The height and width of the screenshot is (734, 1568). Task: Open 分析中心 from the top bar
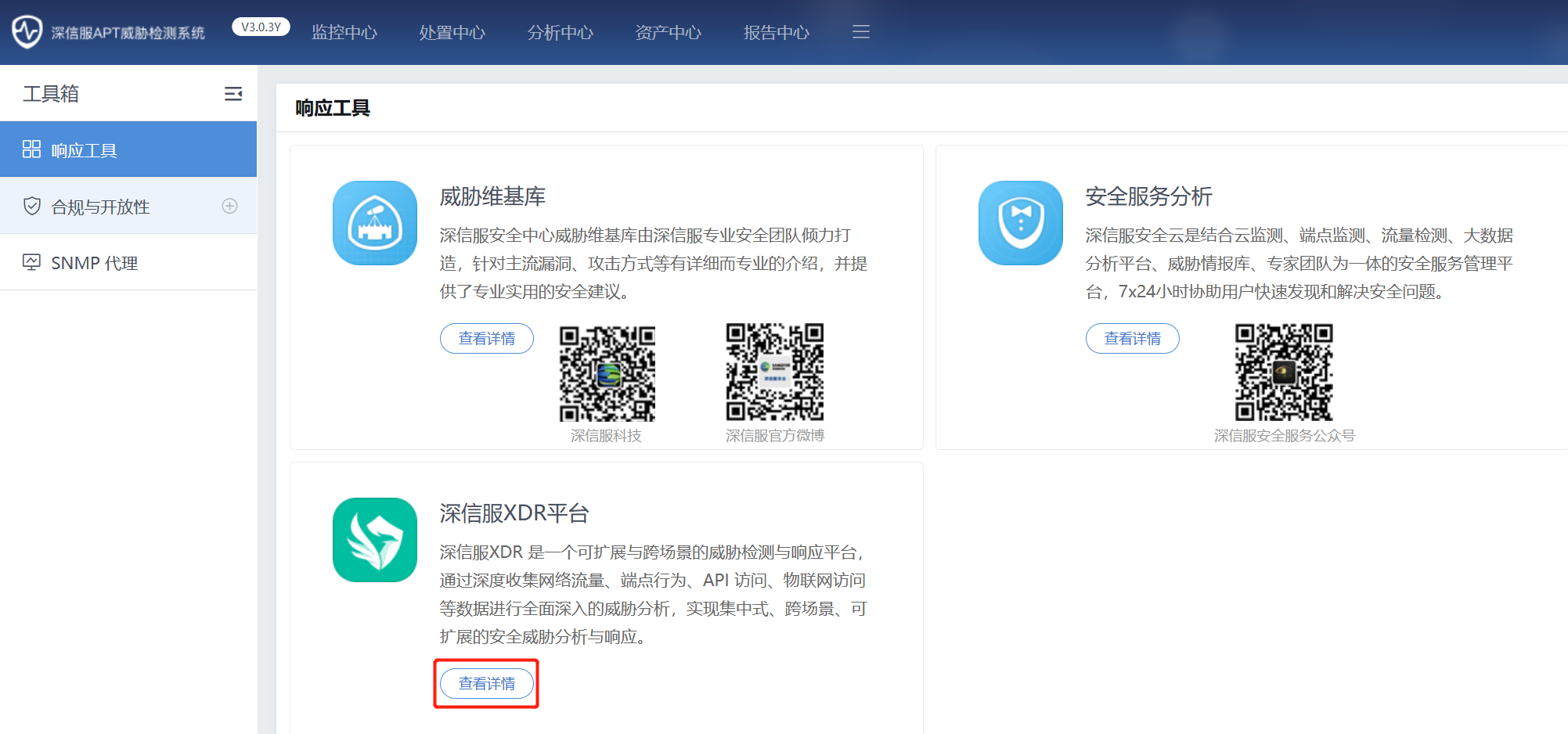pyautogui.click(x=560, y=32)
